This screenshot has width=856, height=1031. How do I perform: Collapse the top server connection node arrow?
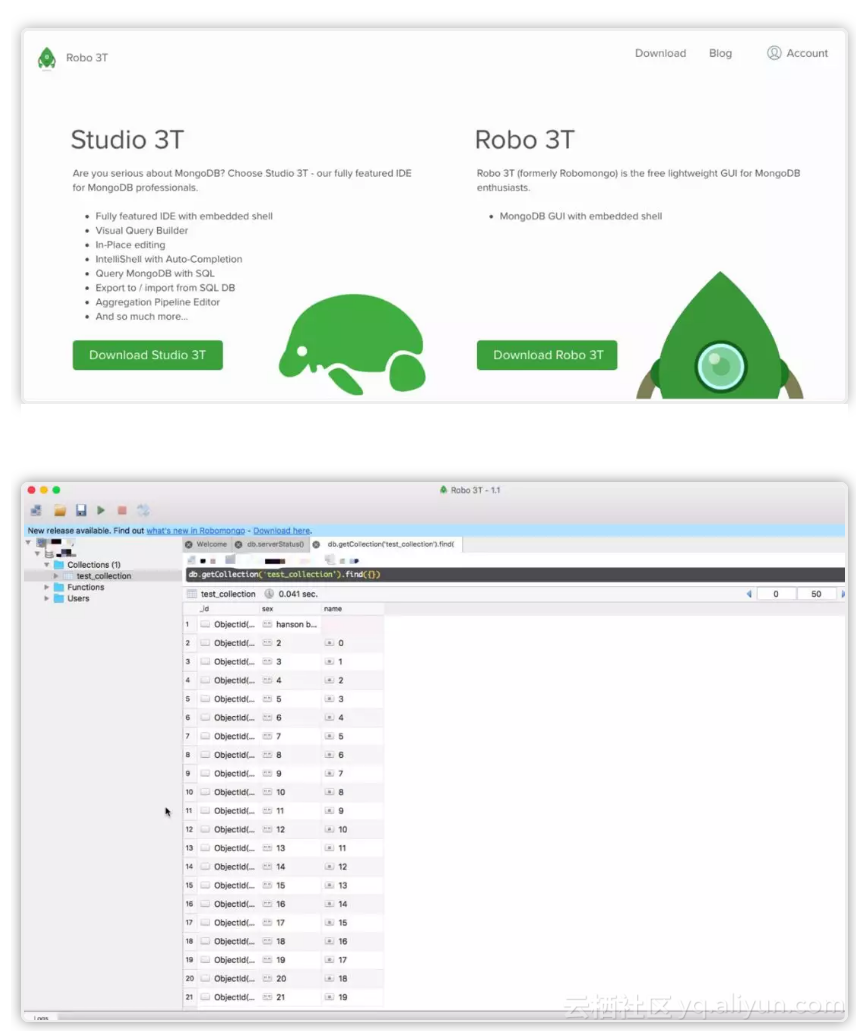[28, 542]
